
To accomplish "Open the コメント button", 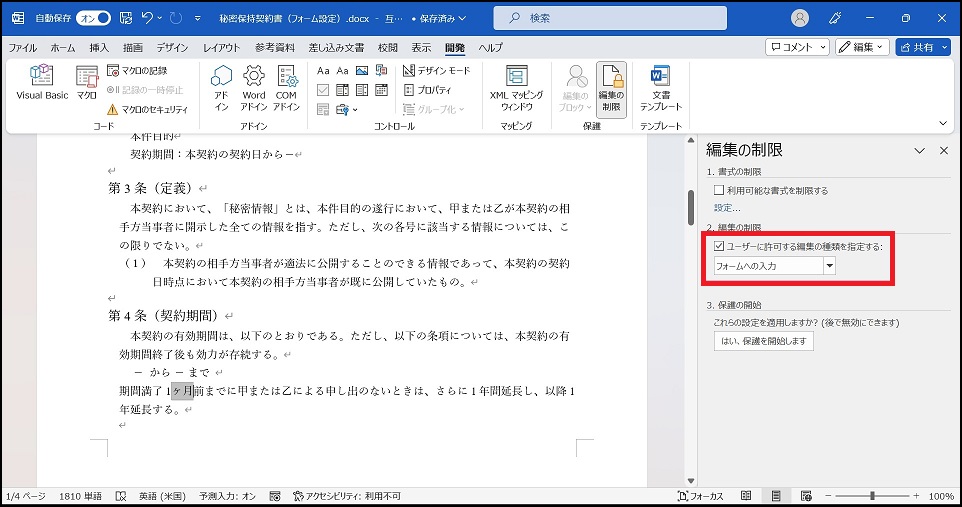I will pos(798,47).
